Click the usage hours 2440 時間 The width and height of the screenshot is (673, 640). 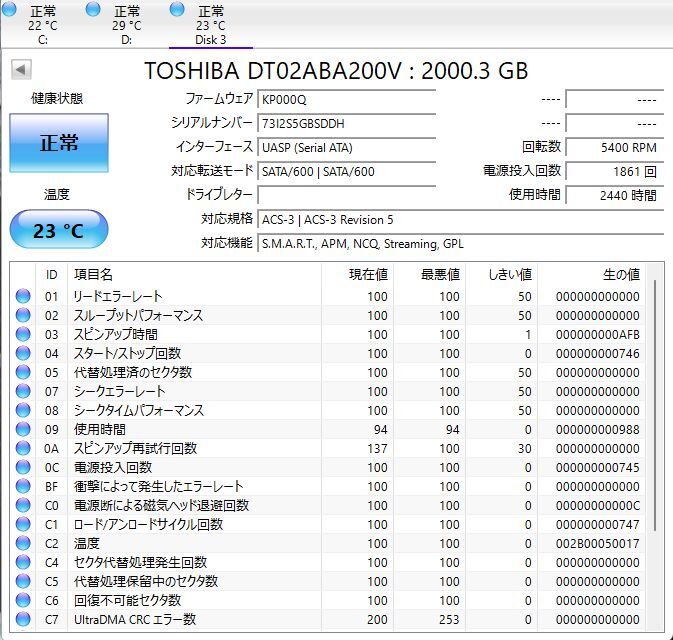(x=615, y=195)
